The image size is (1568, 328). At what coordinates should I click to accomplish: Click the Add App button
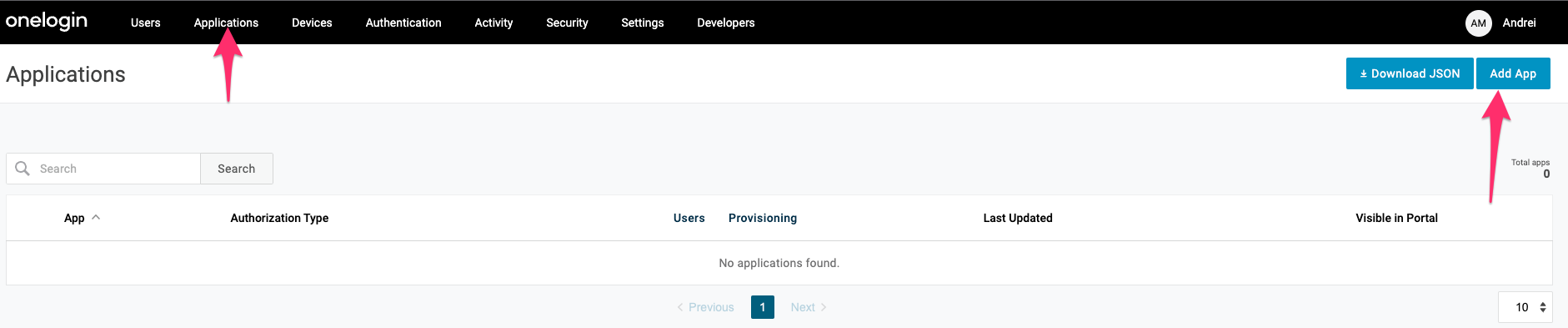coord(1513,73)
